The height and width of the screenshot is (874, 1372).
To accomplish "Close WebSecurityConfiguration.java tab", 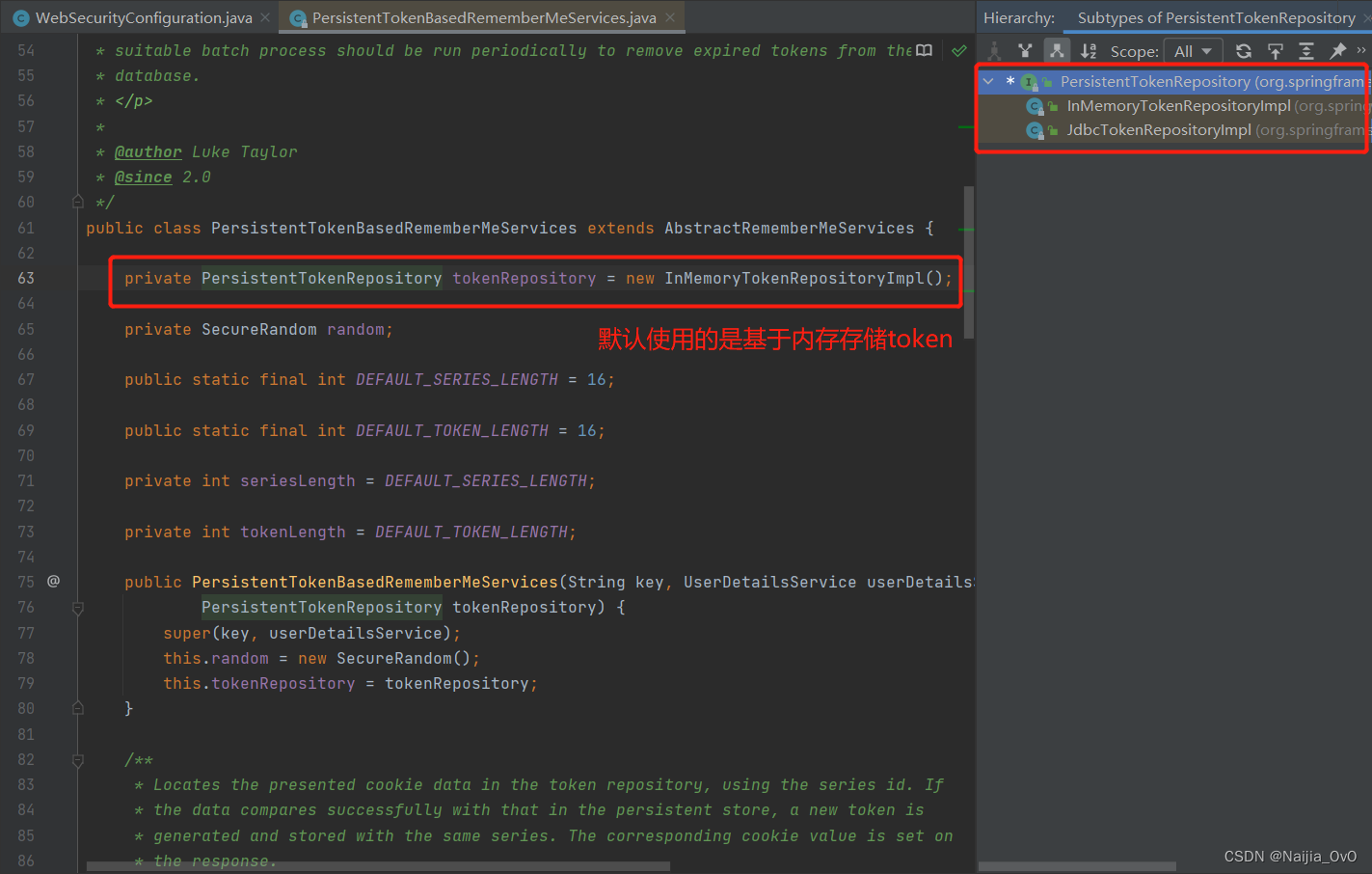I will (x=265, y=17).
